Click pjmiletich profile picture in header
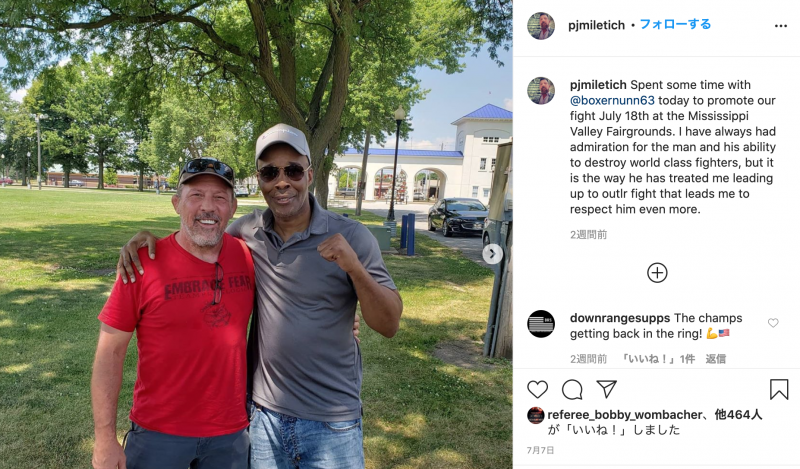This screenshot has width=800, height=469. click(541, 26)
